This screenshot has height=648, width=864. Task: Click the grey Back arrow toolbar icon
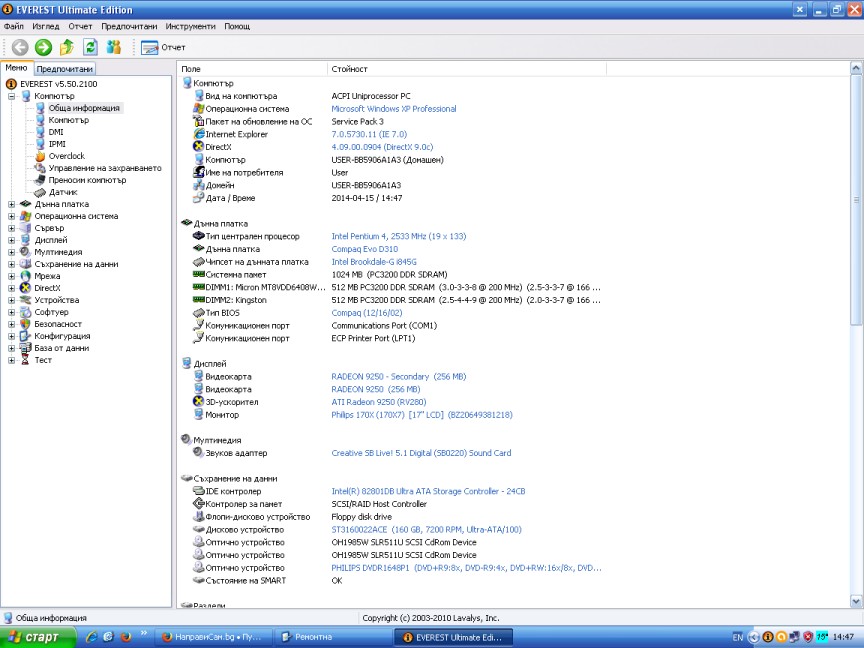click(x=20, y=47)
